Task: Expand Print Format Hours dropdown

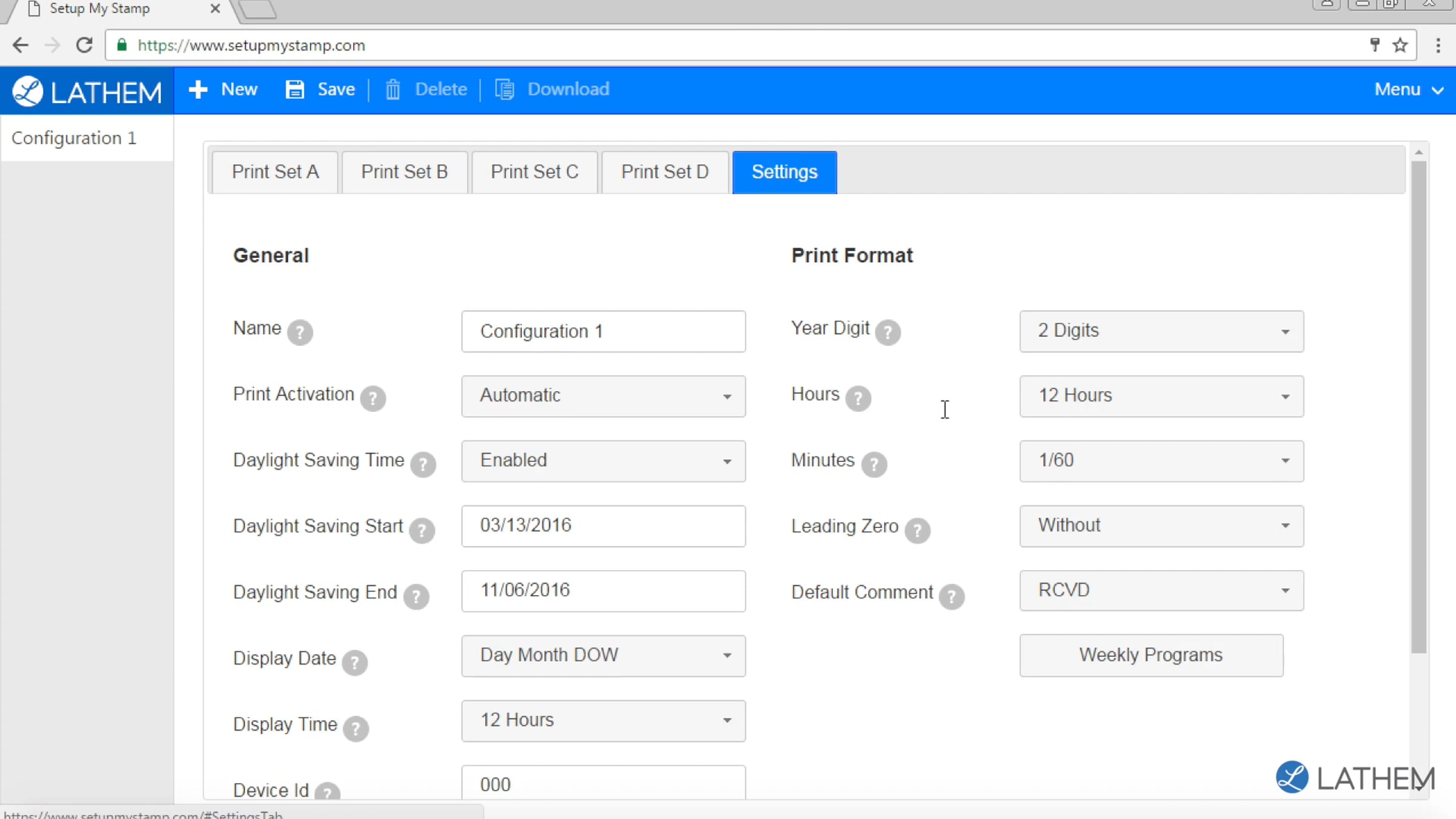Action: click(x=1161, y=396)
